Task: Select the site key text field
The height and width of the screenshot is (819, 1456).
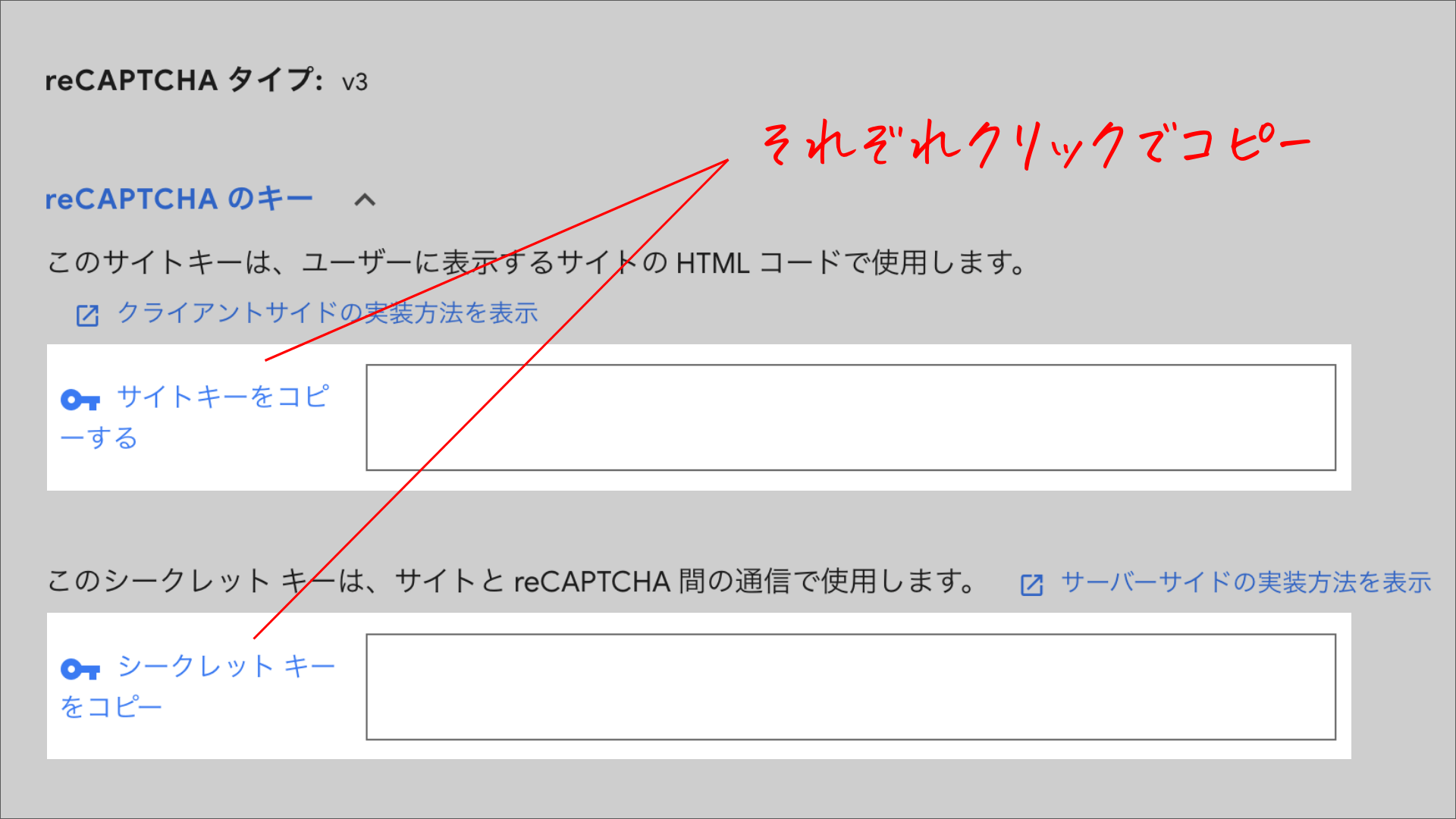Action: [x=851, y=418]
